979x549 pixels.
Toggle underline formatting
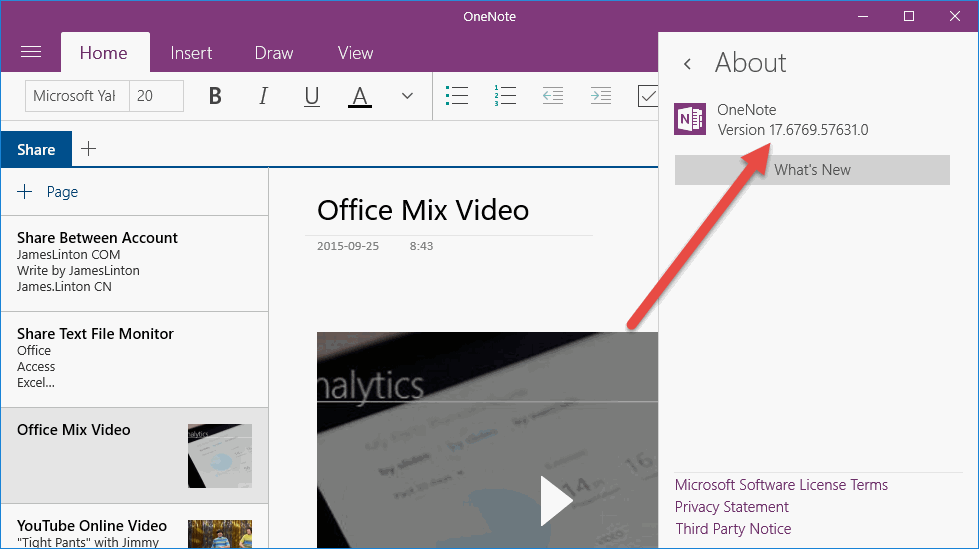(312, 96)
